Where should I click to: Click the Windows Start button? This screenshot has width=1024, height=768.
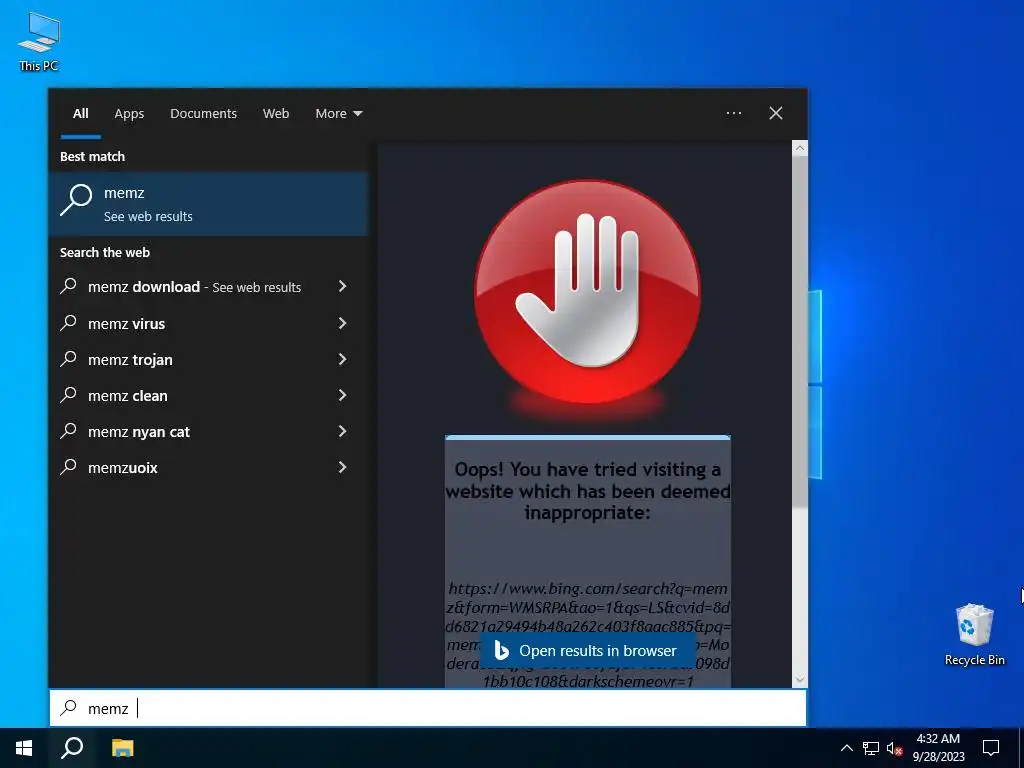coord(24,748)
